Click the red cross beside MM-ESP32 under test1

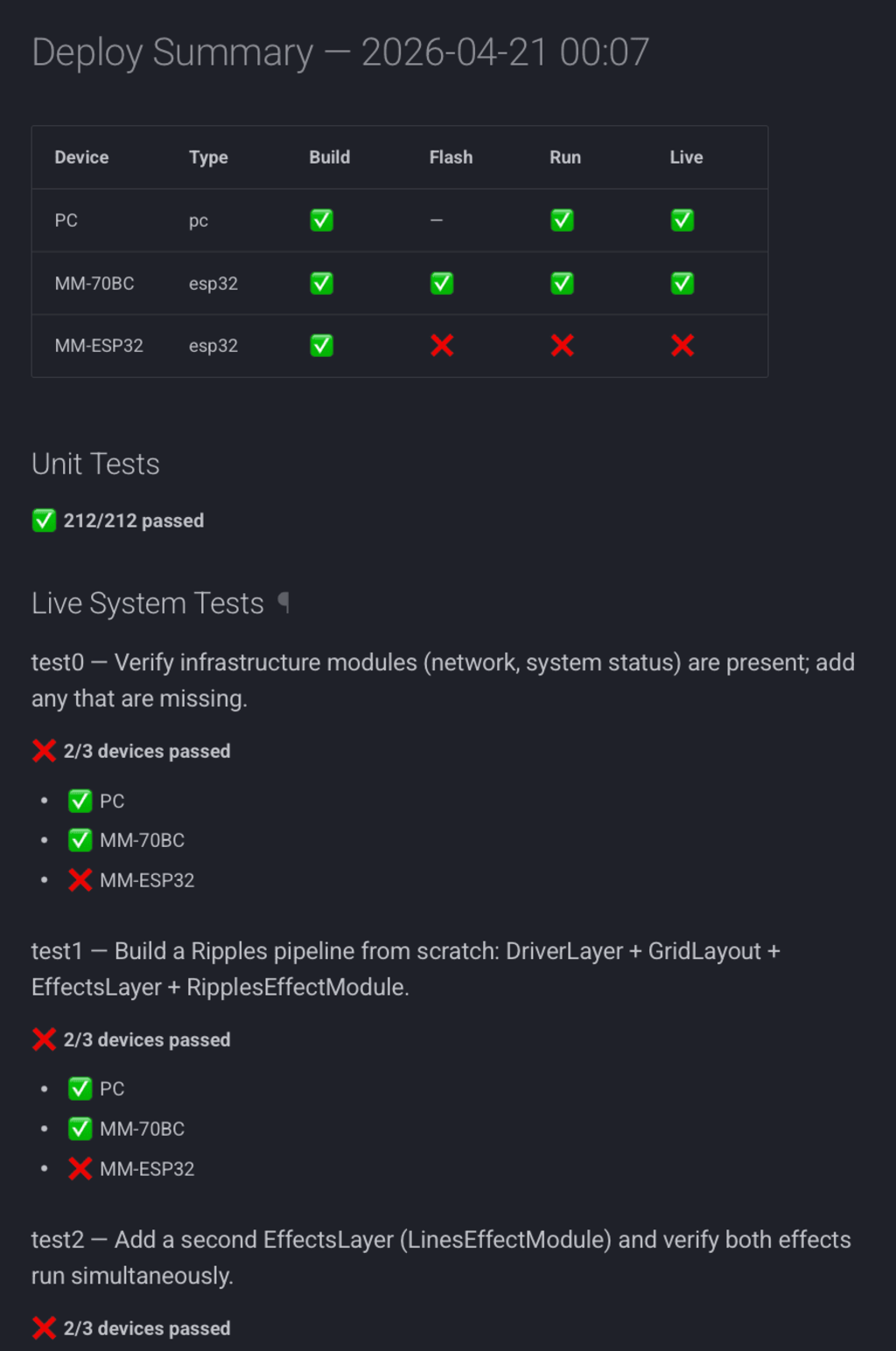[x=80, y=1168]
